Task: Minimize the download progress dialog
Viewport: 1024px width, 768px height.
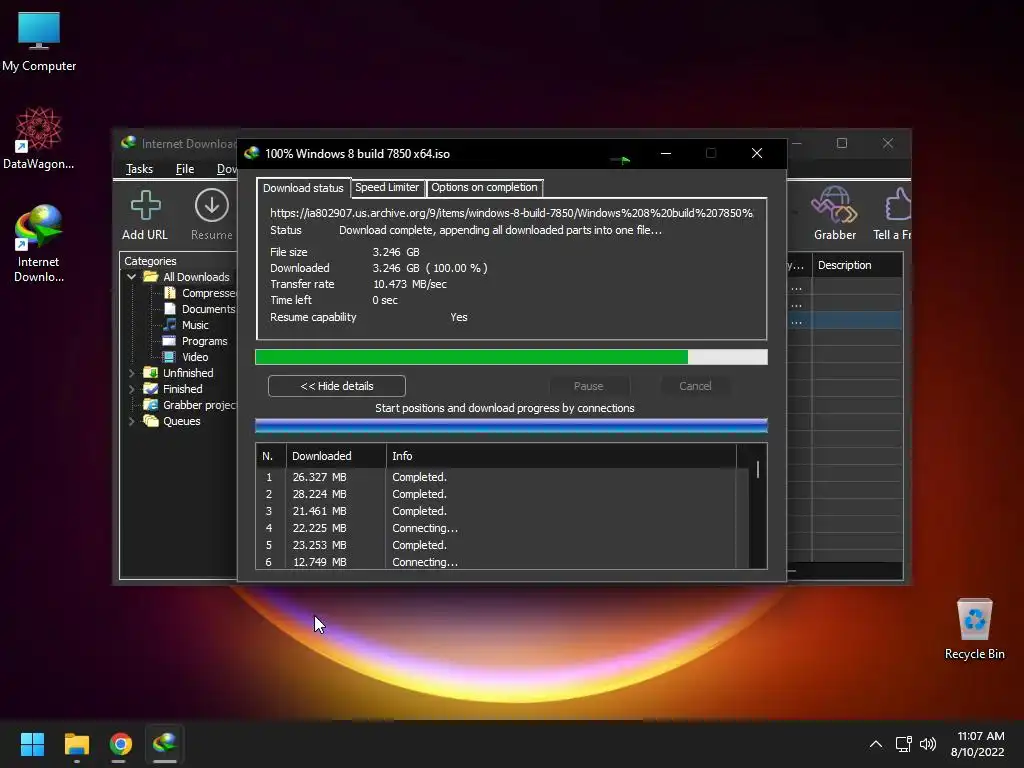Action: 665,153
